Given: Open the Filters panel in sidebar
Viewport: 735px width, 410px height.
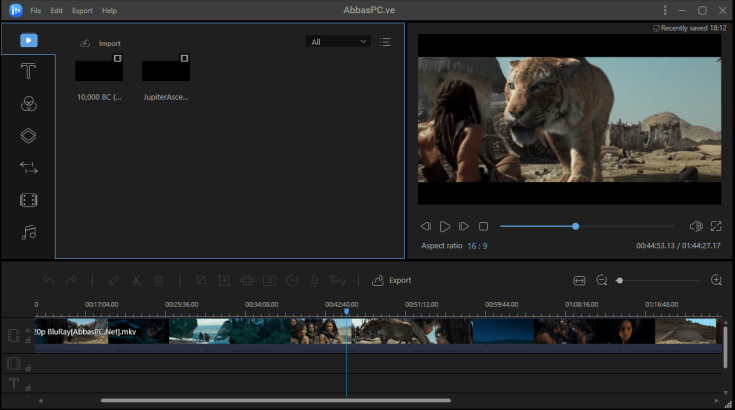Looking at the screenshot, I should [x=29, y=104].
